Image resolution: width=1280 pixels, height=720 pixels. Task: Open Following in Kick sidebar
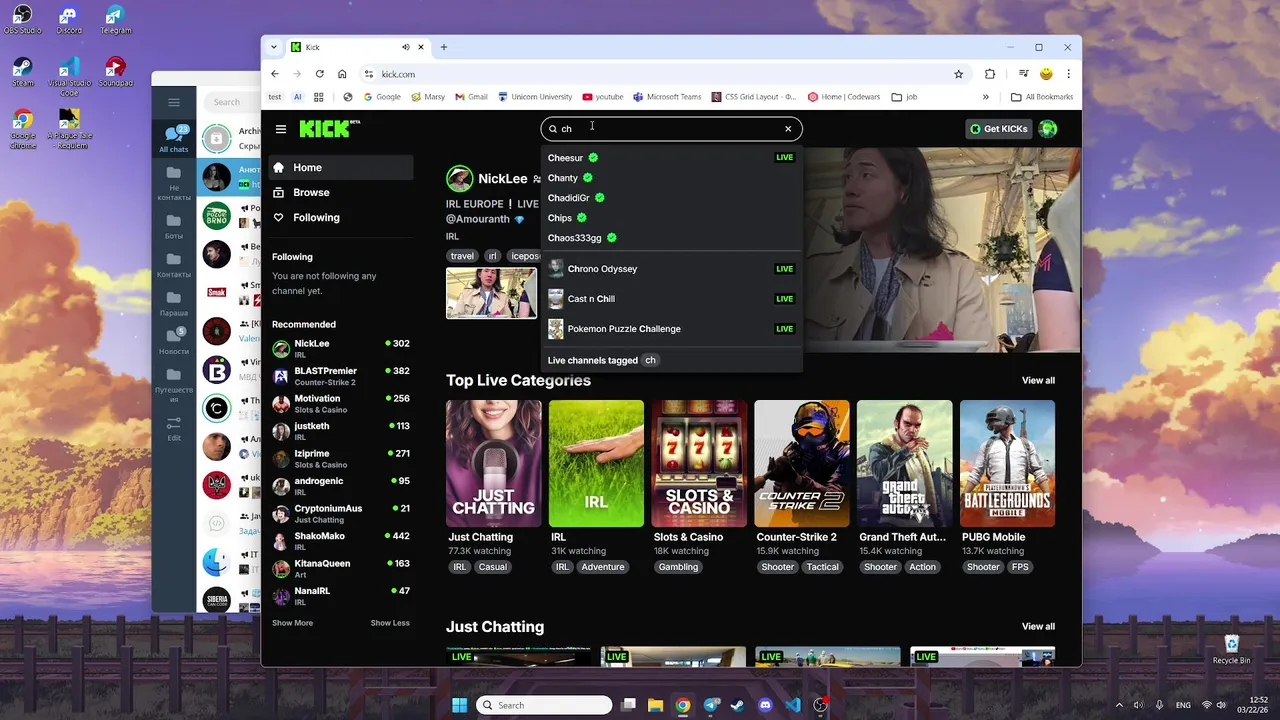[341, 217]
